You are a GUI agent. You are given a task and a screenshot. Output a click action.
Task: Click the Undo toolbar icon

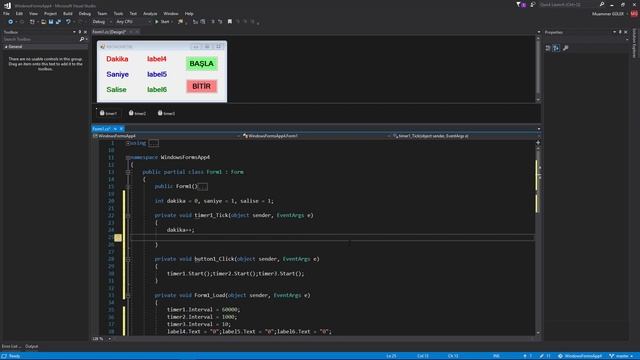coord(68,22)
